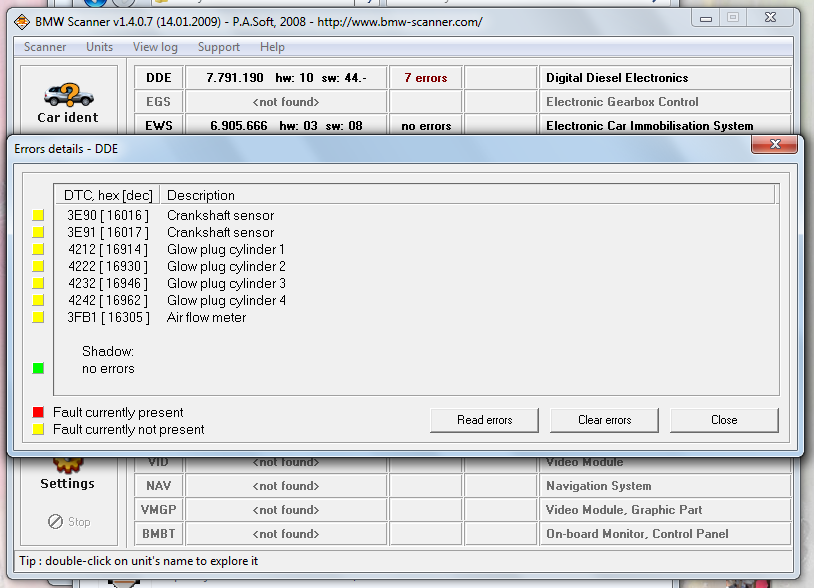Click the DTC, hex [dec] column header
Viewport: 814px width, 588px height.
point(107,195)
